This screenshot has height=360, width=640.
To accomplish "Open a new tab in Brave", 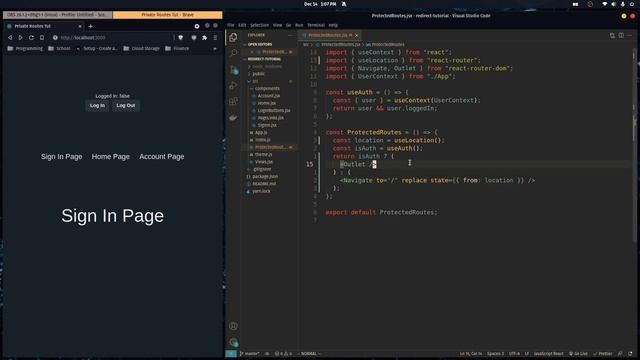I will pyautogui.click(x=90, y=26).
